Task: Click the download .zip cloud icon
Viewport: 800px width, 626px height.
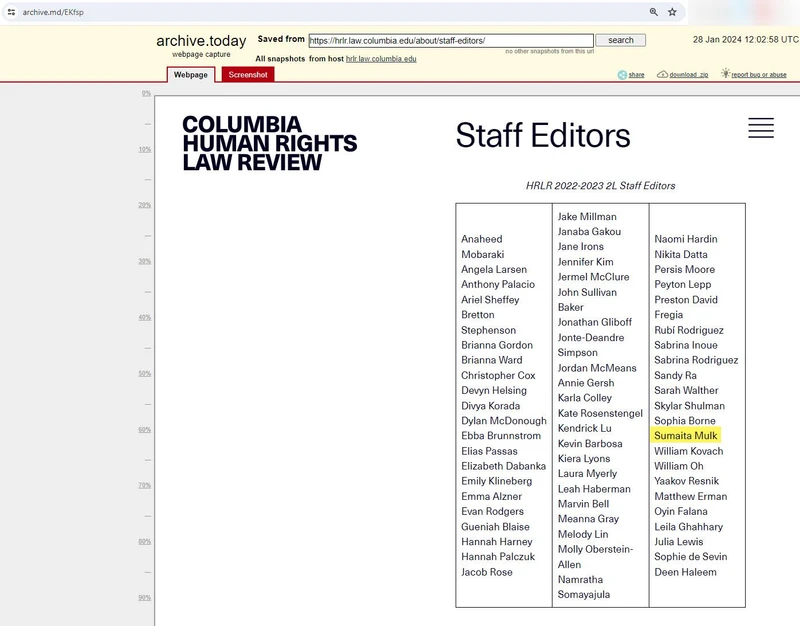Action: [x=663, y=75]
